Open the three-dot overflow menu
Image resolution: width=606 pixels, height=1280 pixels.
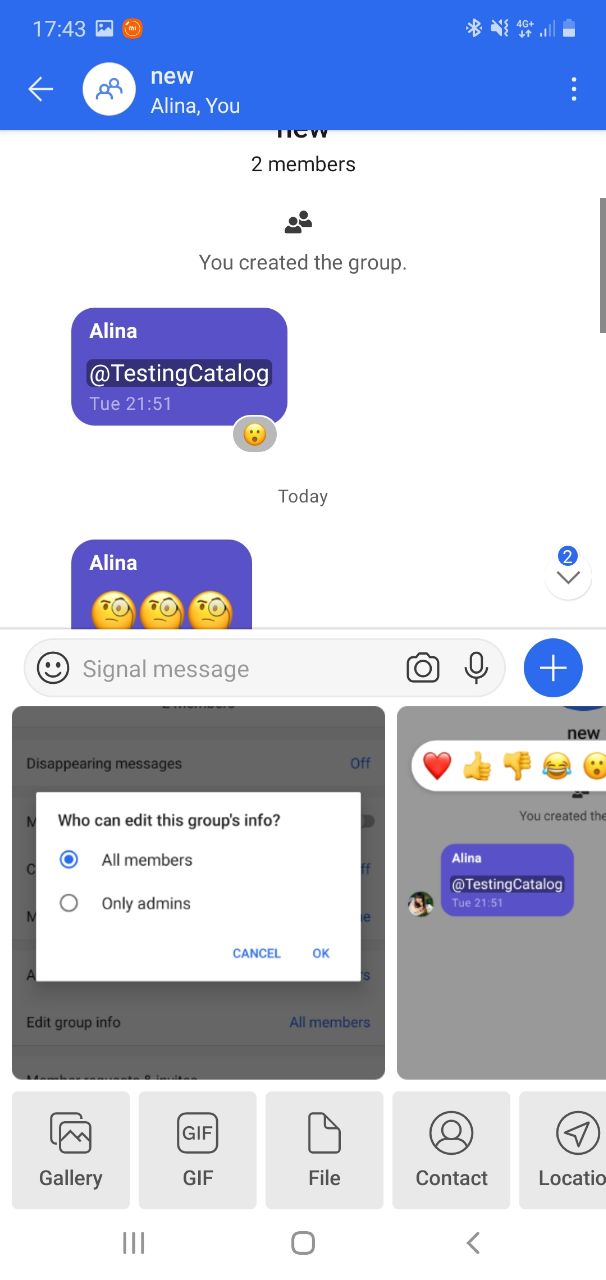pos(573,89)
